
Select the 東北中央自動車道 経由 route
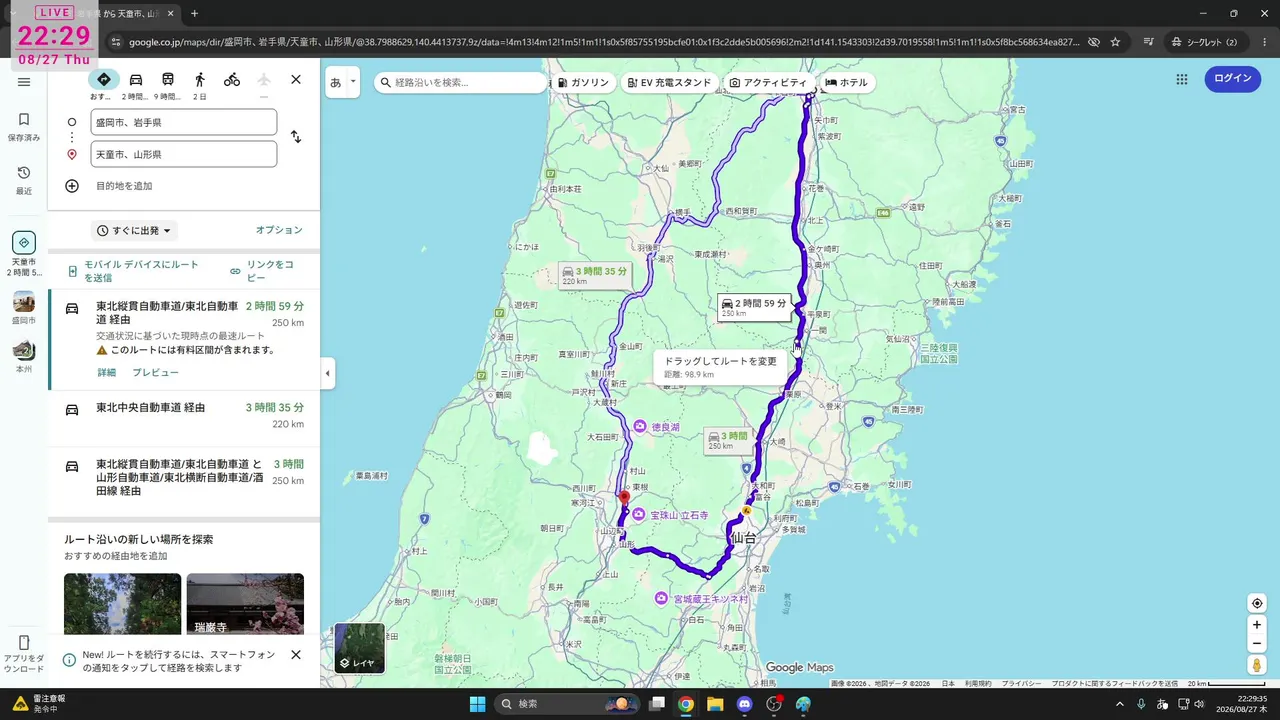[184, 418]
